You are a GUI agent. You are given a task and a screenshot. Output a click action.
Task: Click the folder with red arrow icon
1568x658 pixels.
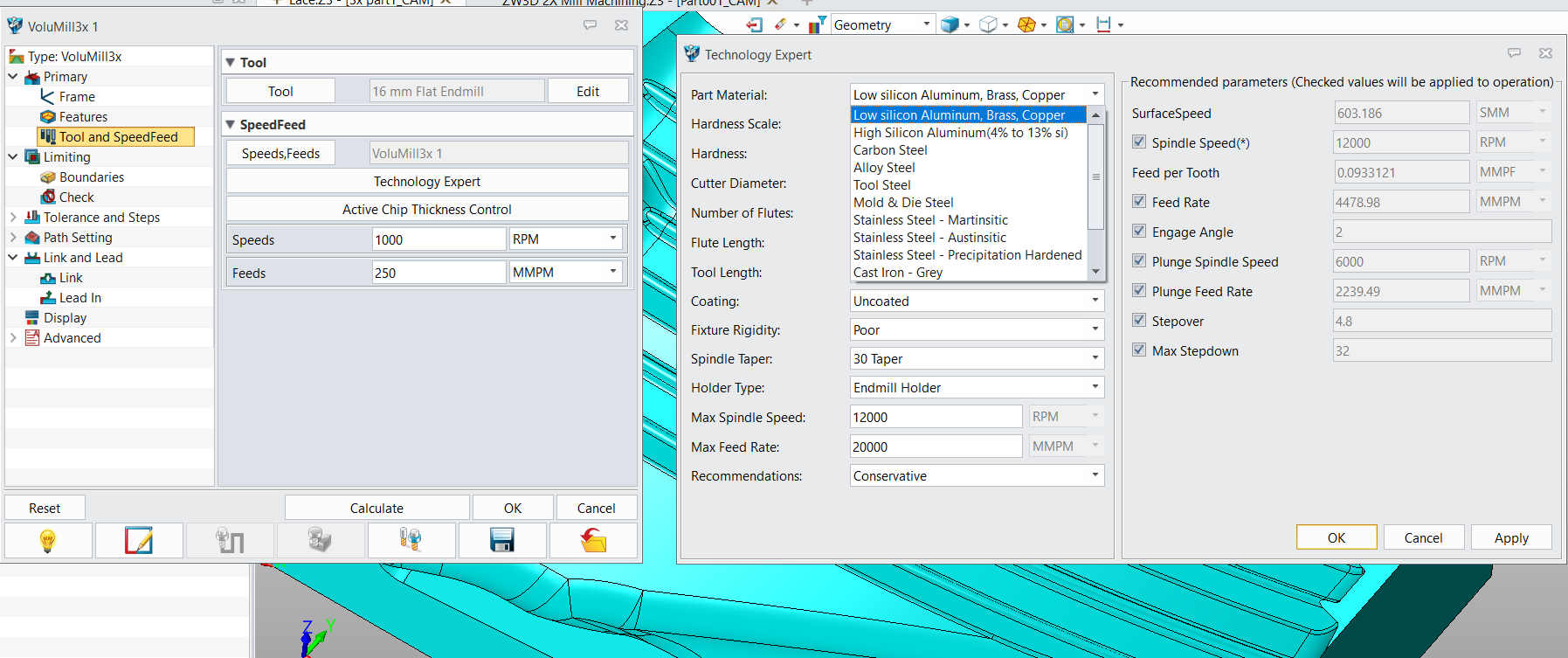coord(593,541)
